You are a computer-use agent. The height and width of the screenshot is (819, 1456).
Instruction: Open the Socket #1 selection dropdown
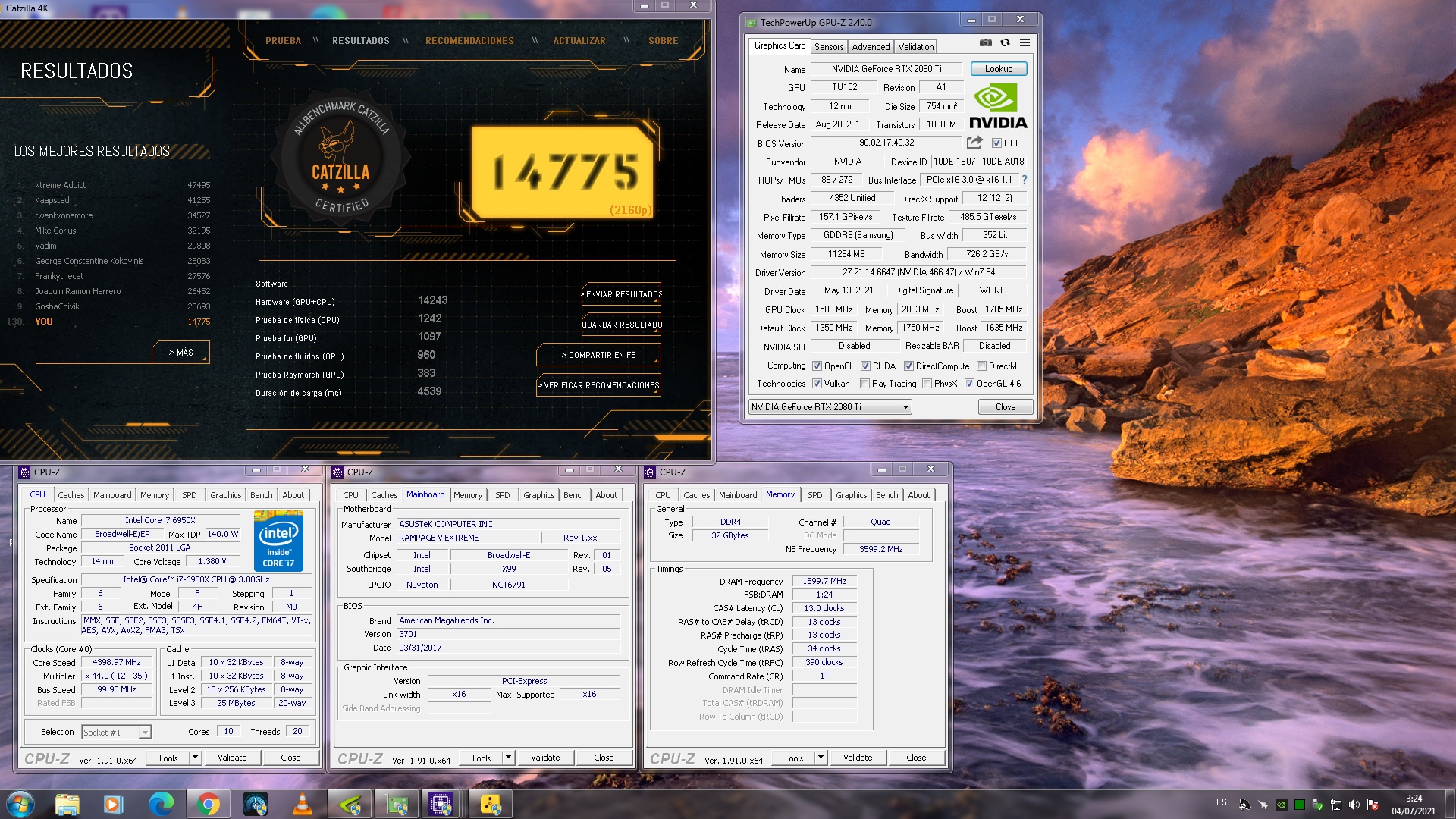coord(116,732)
